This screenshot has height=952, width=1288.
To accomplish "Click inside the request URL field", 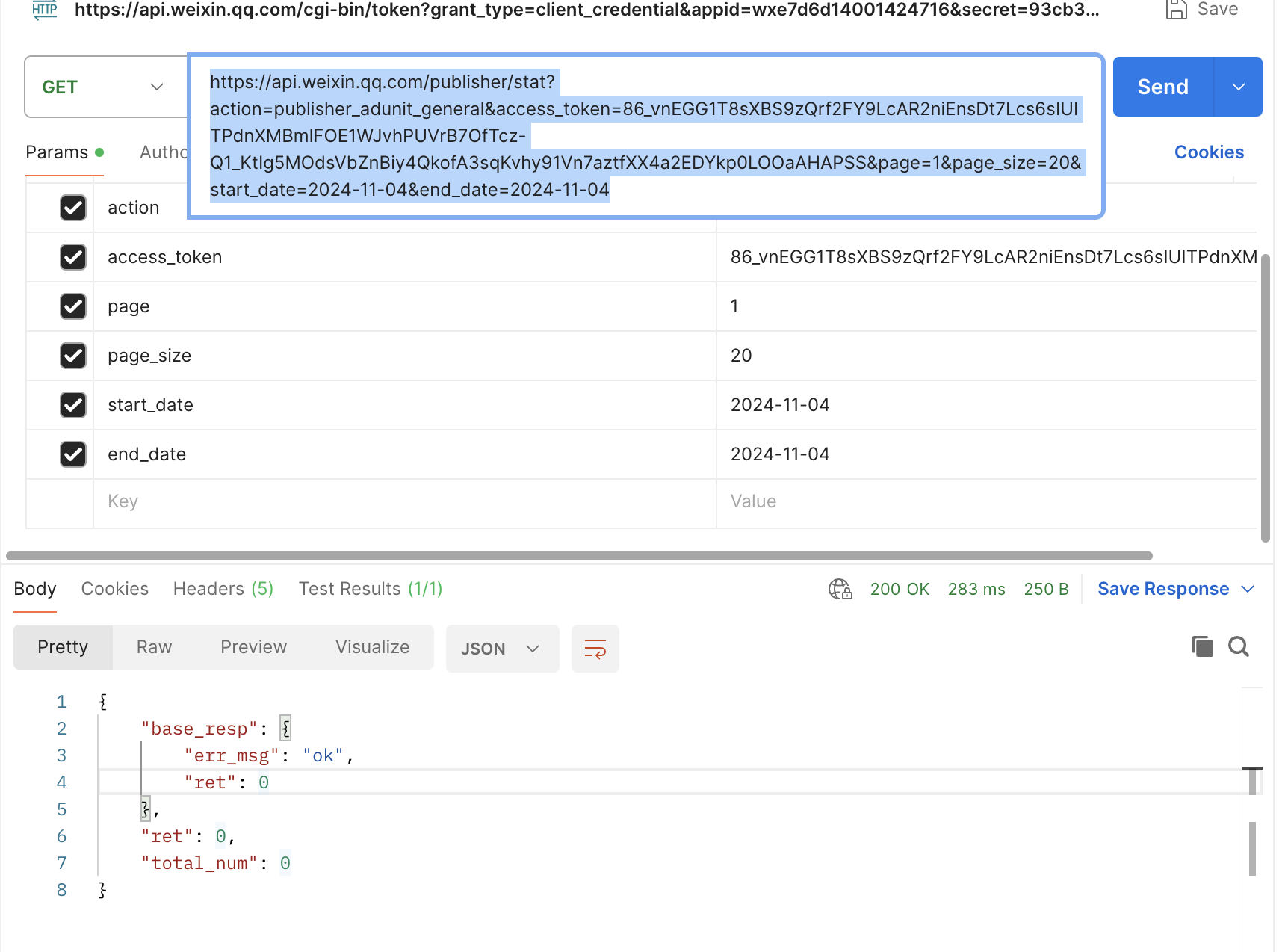I will tap(646, 136).
